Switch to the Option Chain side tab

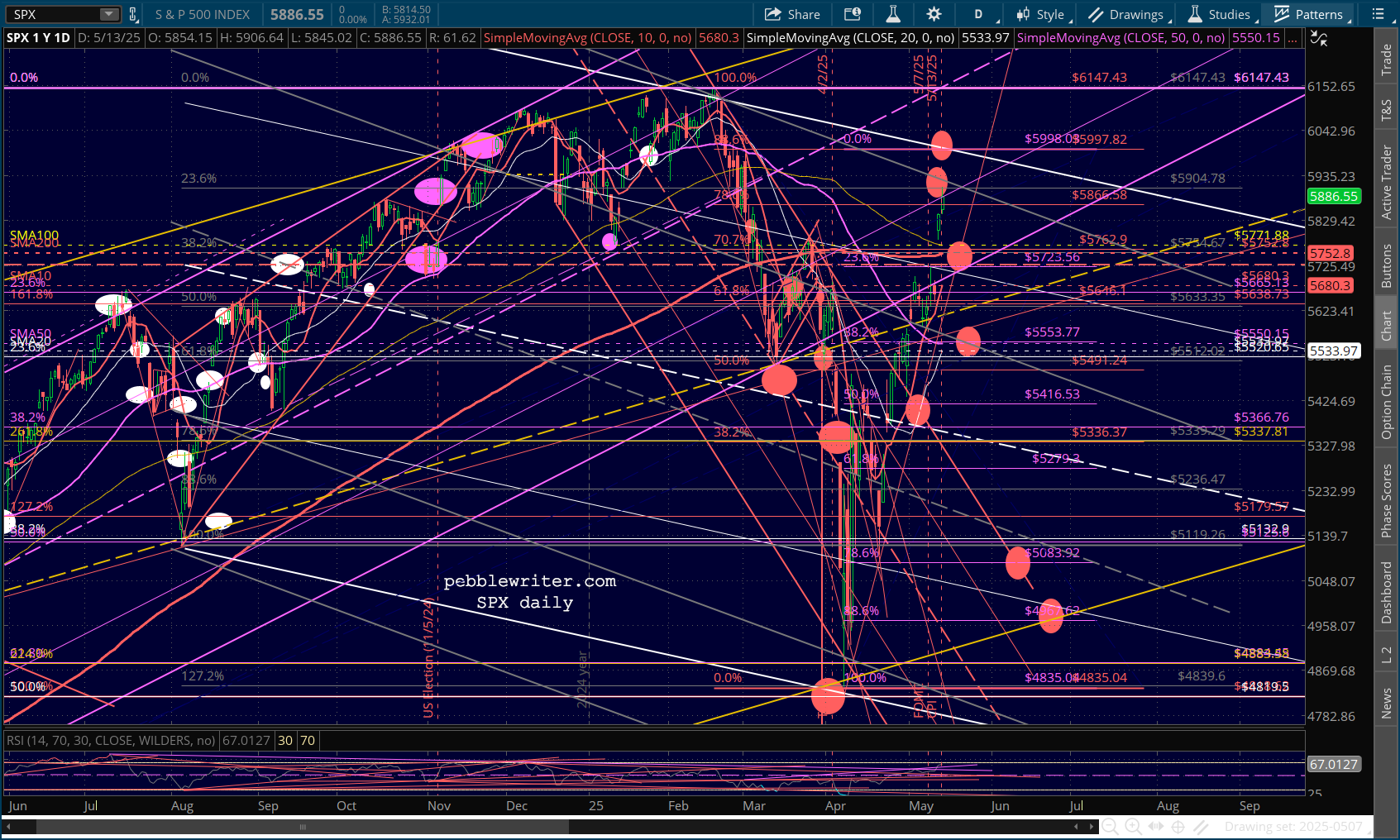coord(1387,402)
